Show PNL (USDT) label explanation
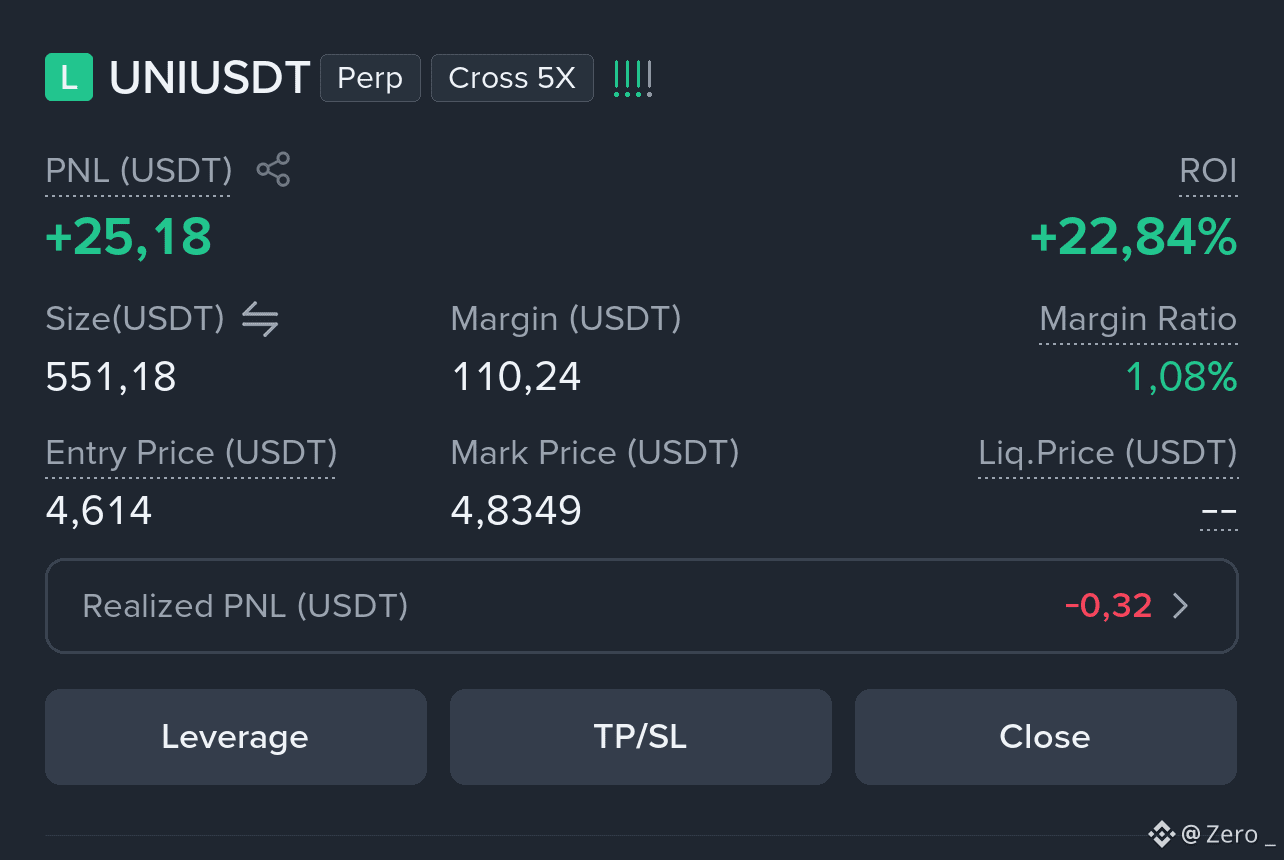The width and height of the screenshot is (1284, 860). click(139, 171)
